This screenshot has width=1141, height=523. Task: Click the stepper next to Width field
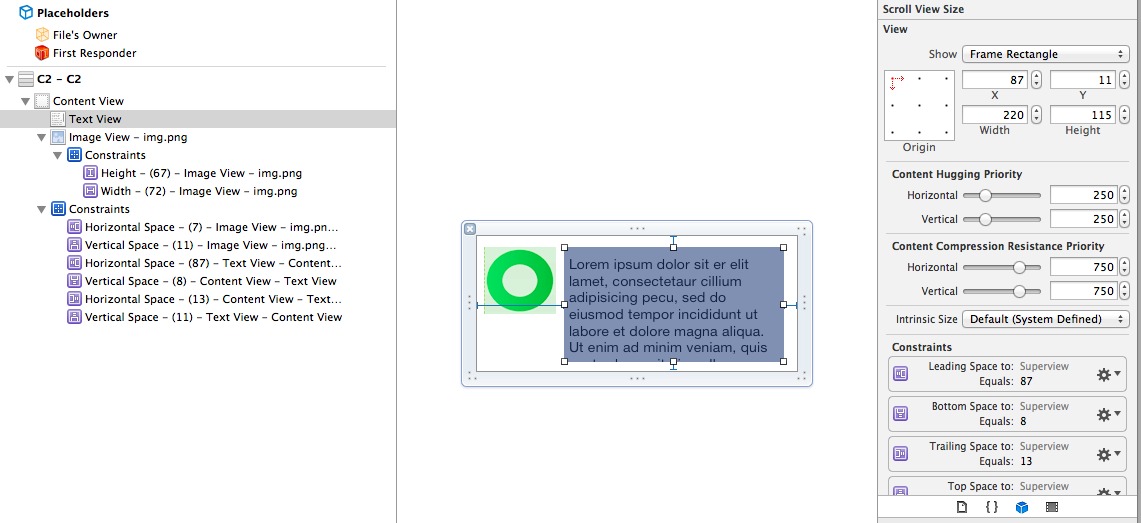click(x=1036, y=114)
